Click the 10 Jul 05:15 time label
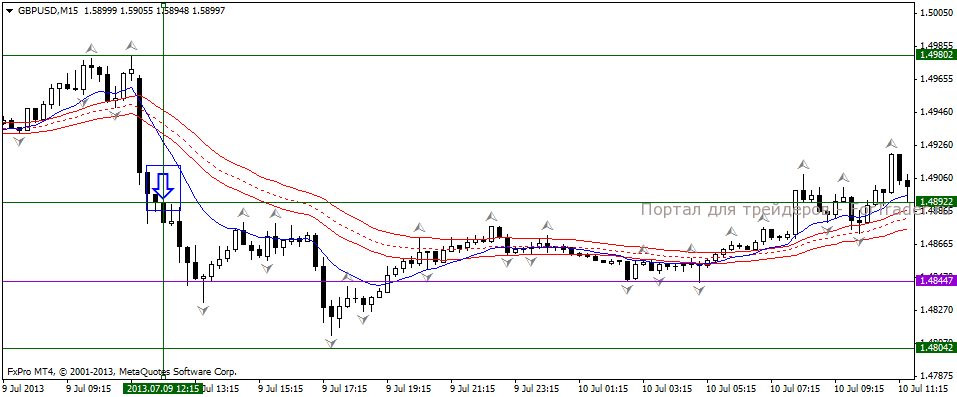 click(731, 388)
